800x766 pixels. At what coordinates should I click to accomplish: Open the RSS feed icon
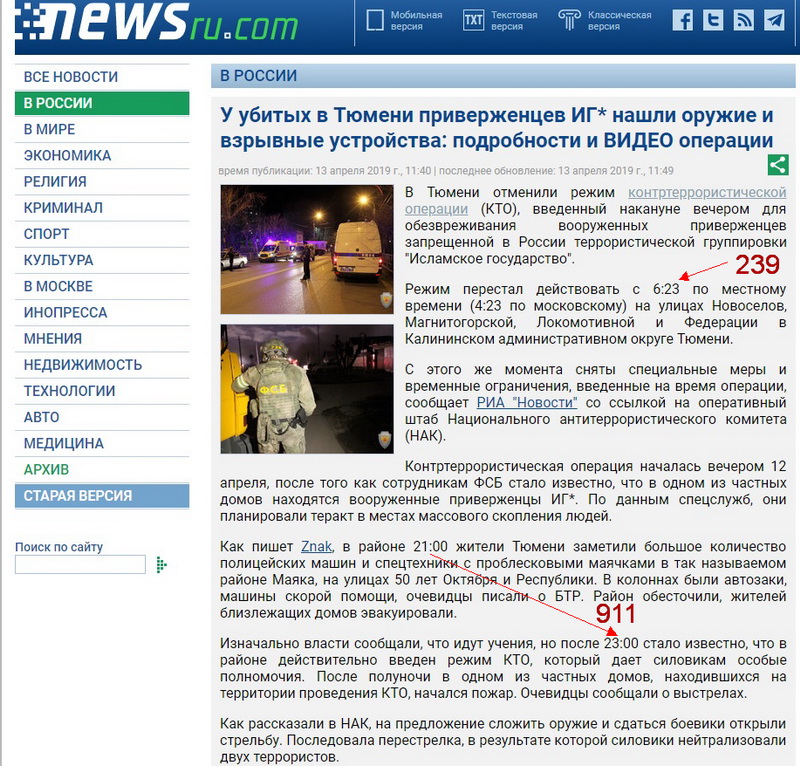click(743, 20)
